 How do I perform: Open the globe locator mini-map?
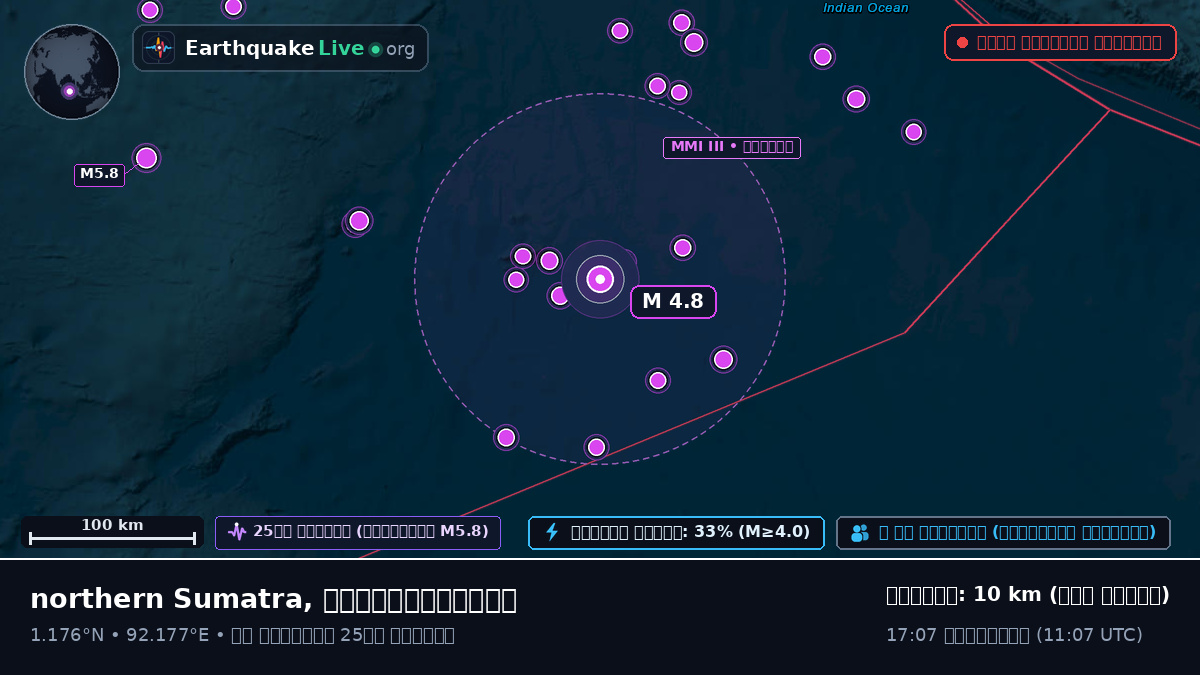(x=72, y=72)
